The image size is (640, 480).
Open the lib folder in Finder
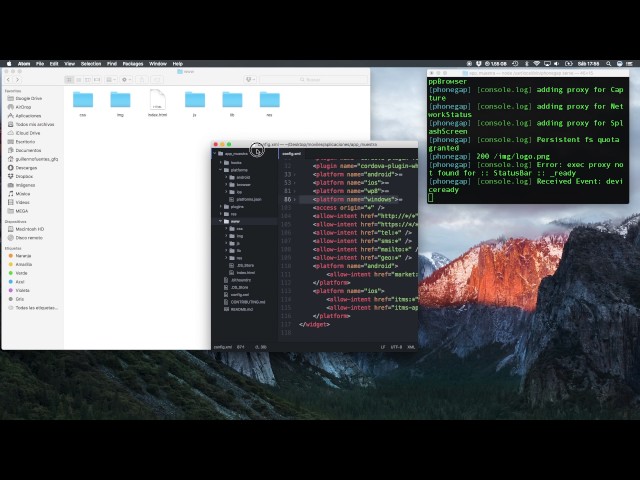point(232,100)
